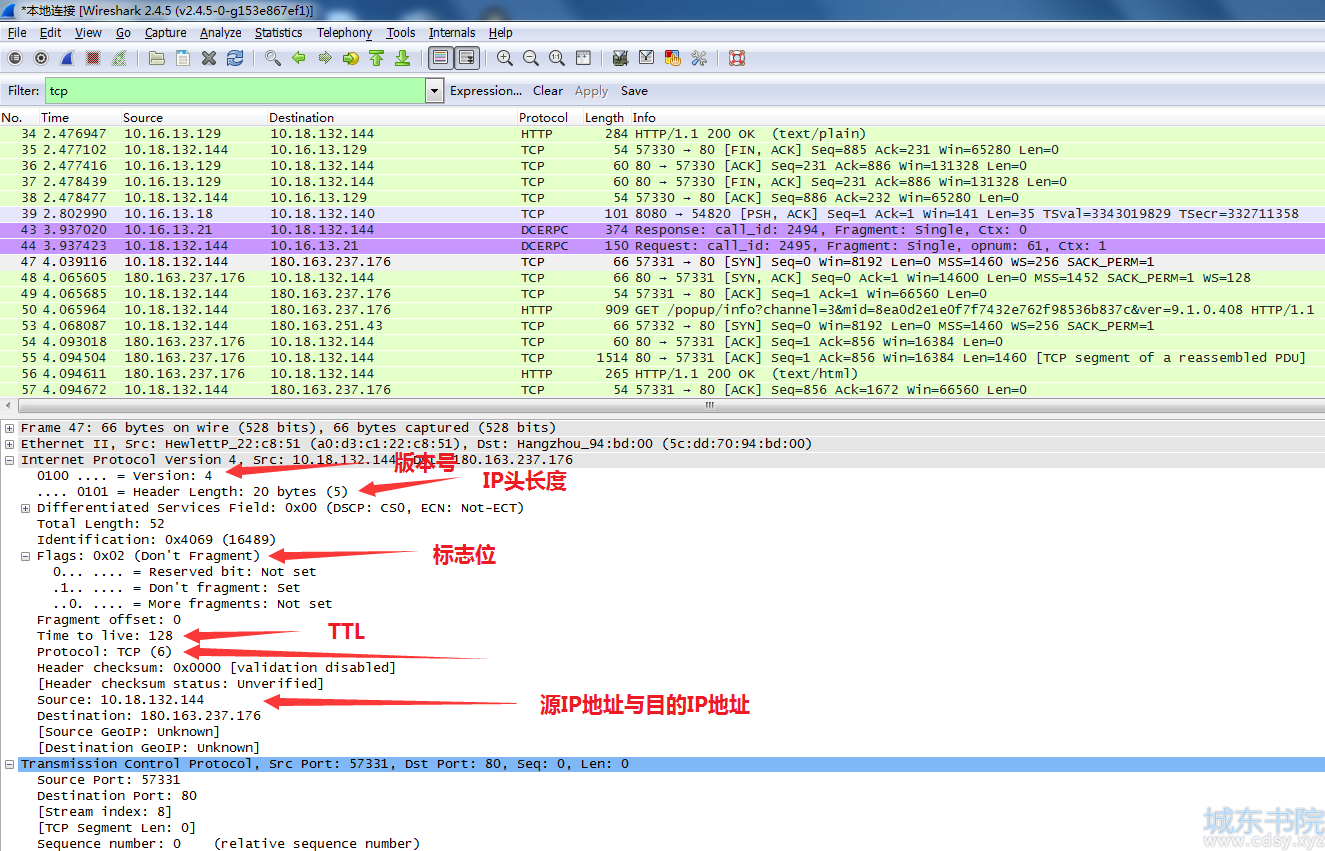Expand the Differentiated Services Field node
Screen dimensions: 1325x851
click(x=26, y=508)
